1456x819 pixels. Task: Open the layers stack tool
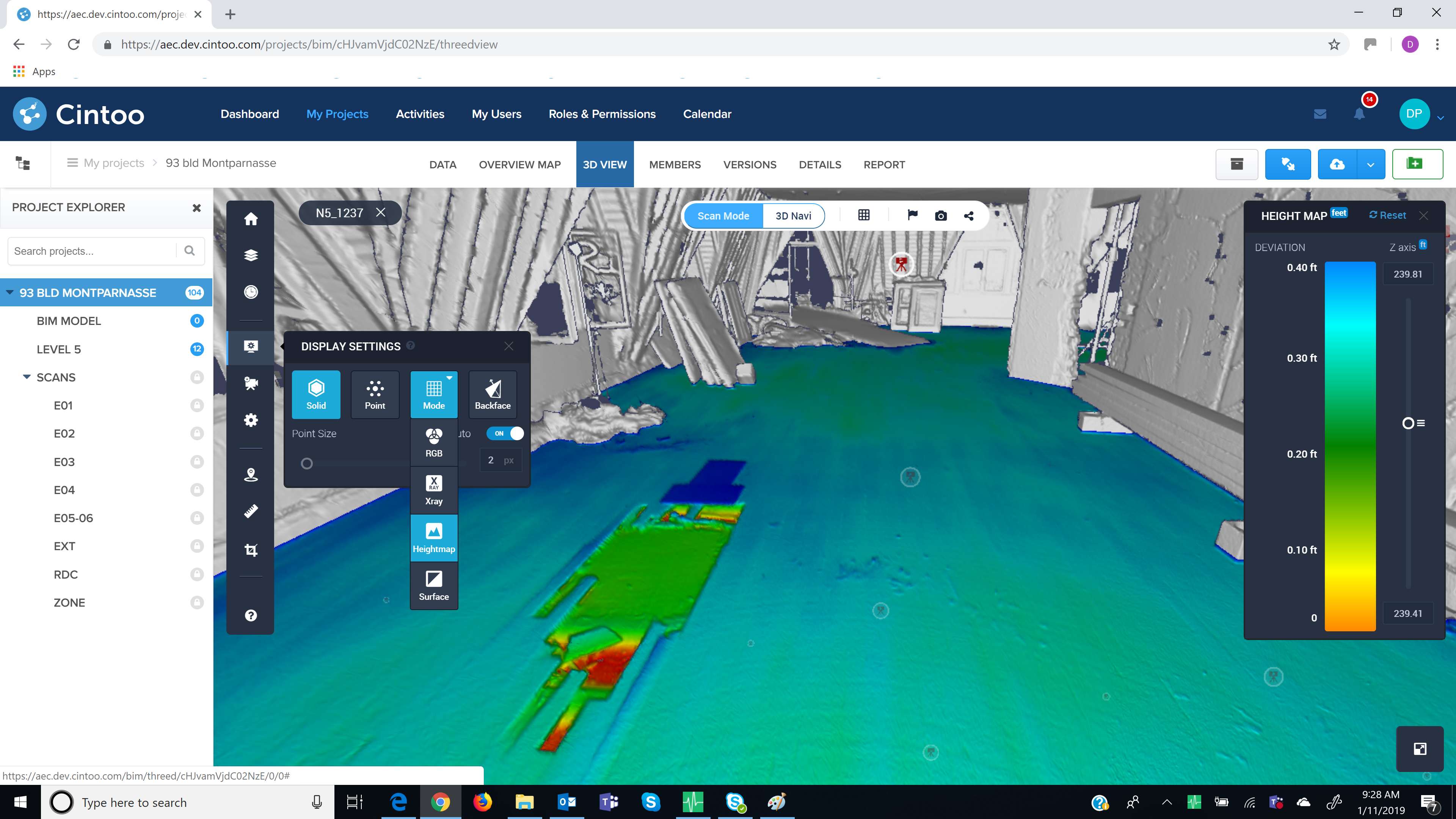251,256
